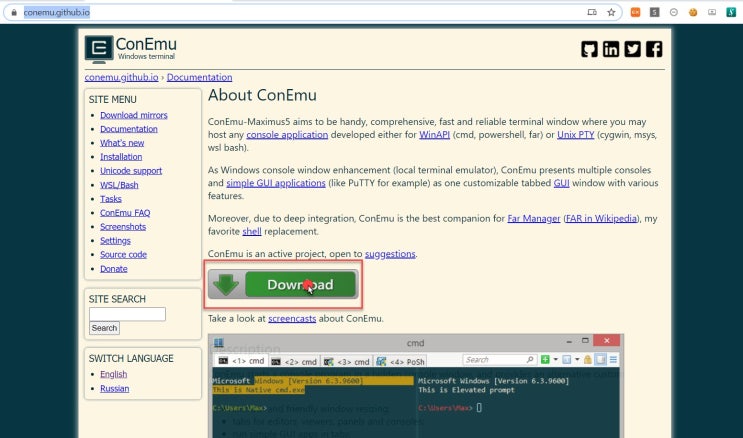Select the <2> cmd tab in screenshot

click(294, 362)
